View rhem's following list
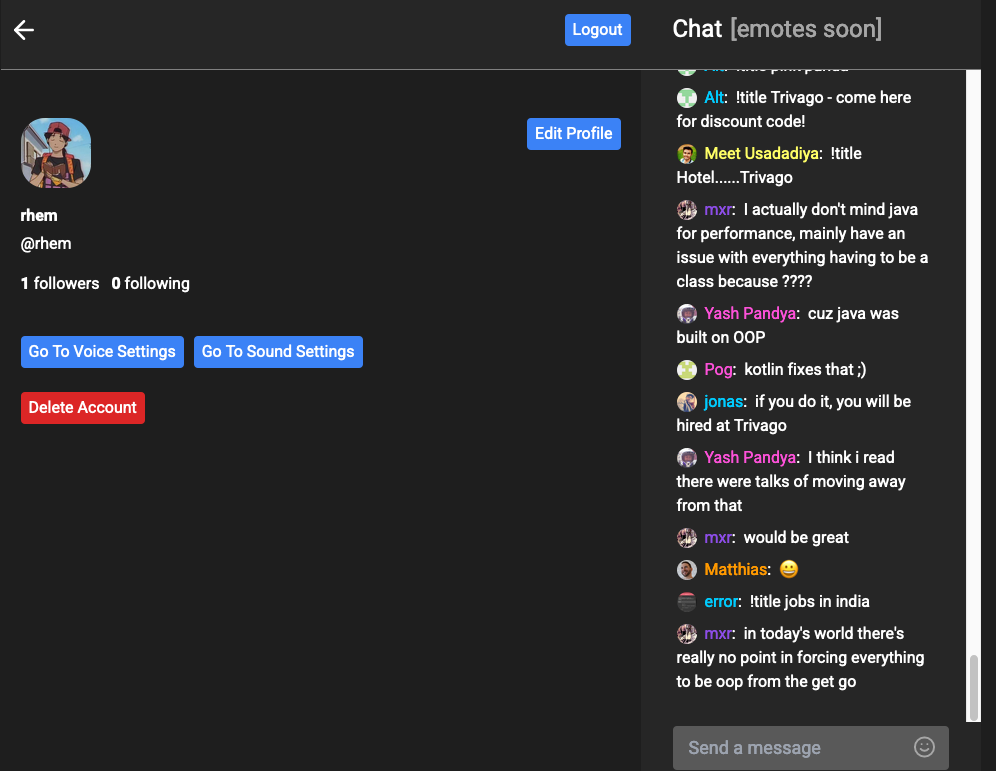 pyautogui.click(x=150, y=283)
